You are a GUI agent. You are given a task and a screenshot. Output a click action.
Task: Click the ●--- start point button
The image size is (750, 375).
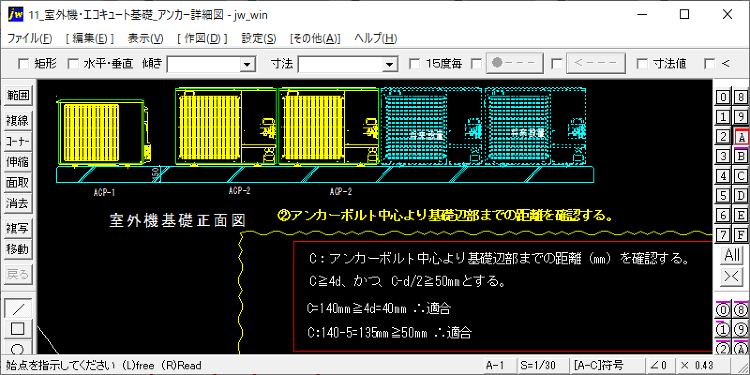515,64
